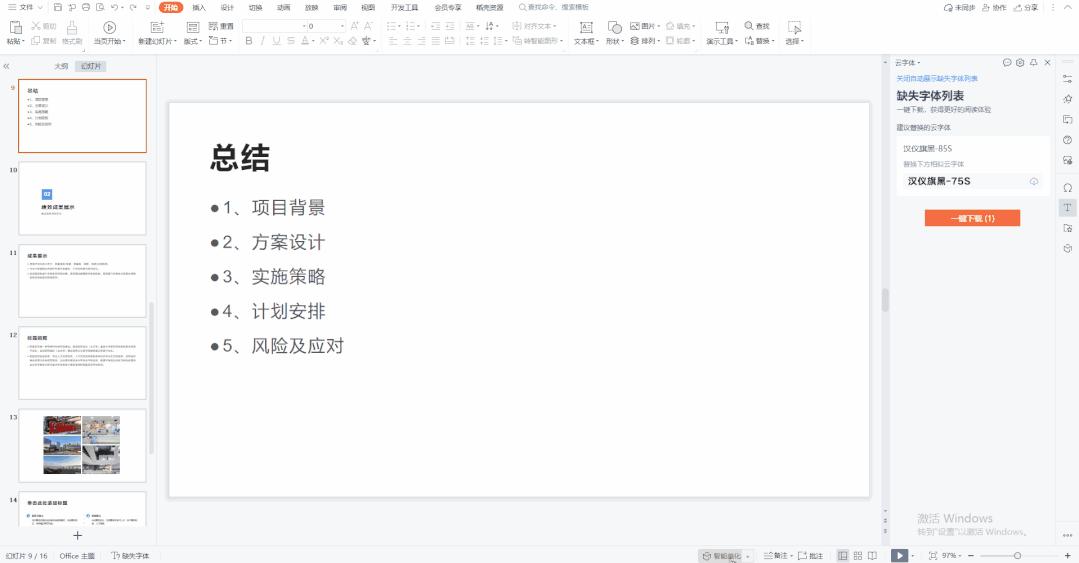Switch to the 开发工具 Developer tab

coord(405,8)
